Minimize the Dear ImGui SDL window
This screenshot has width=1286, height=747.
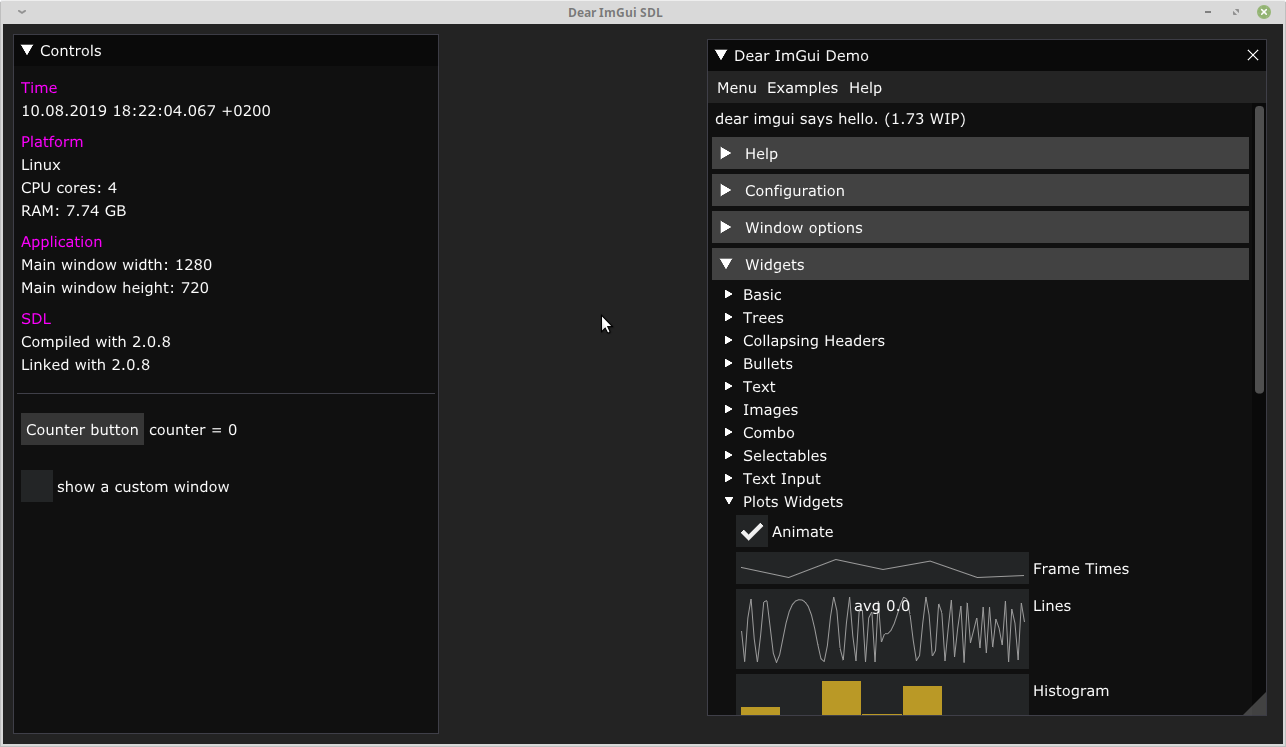(1209, 12)
